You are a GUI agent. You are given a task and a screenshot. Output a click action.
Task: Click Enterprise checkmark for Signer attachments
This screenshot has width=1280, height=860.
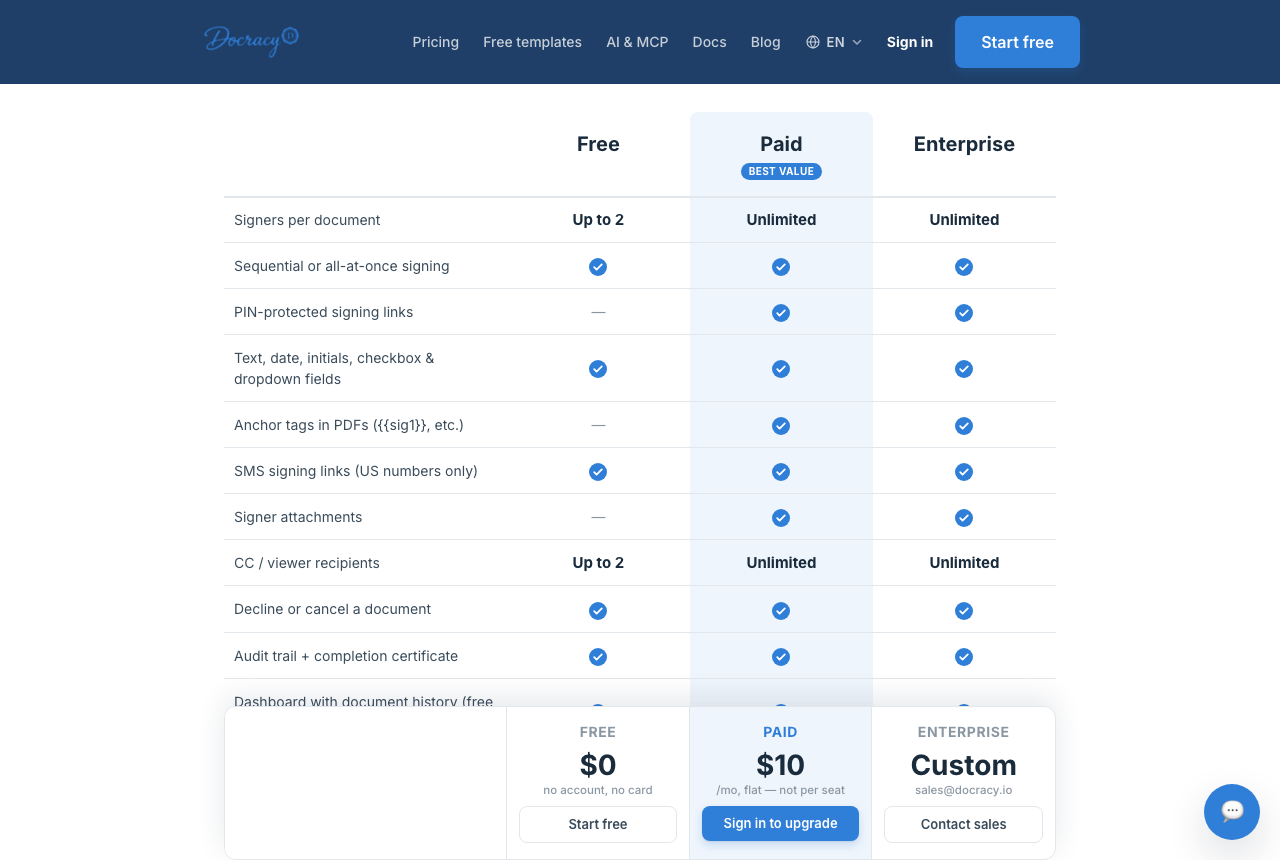pos(964,518)
